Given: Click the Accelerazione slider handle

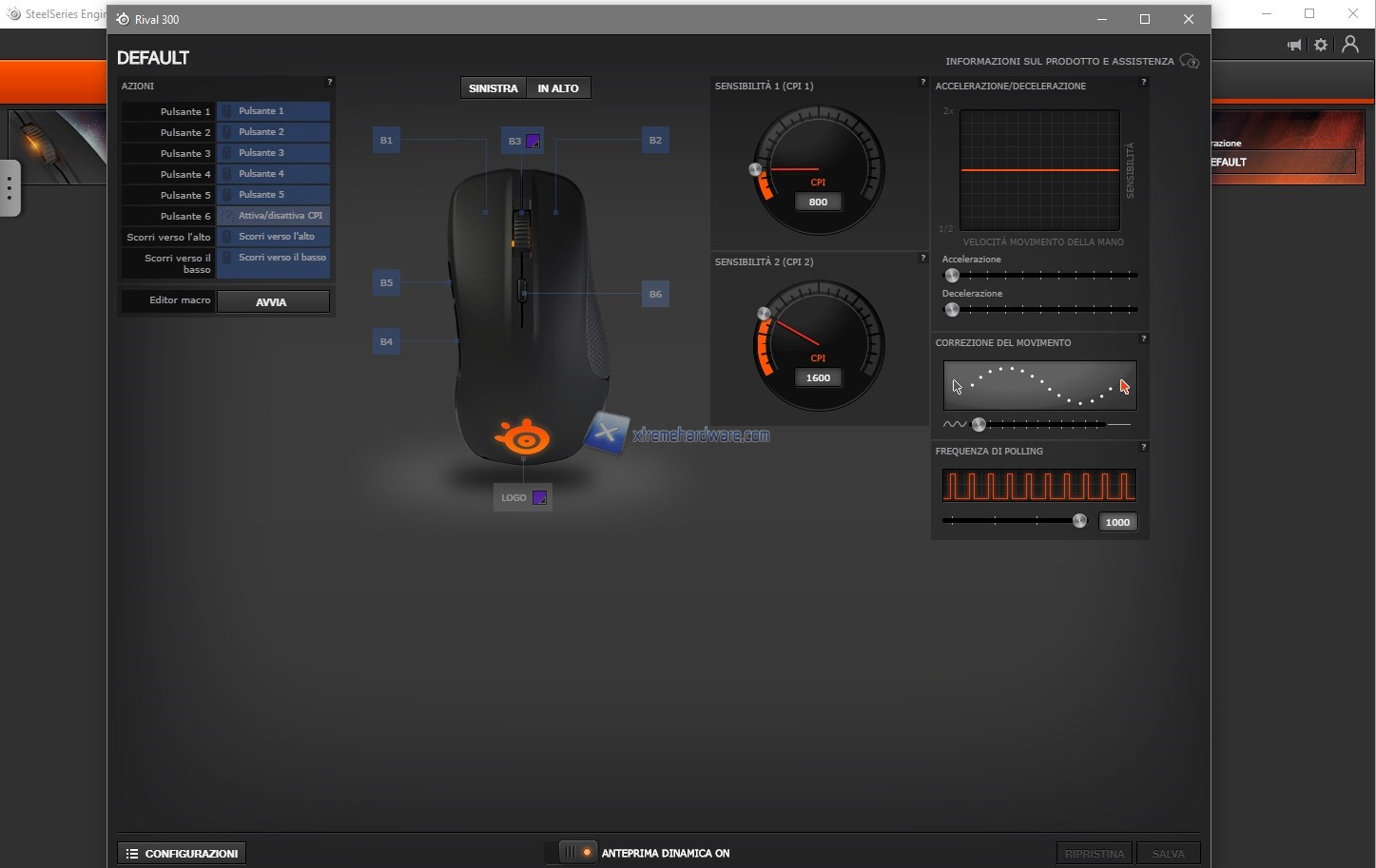Looking at the screenshot, I should point(952,276).
